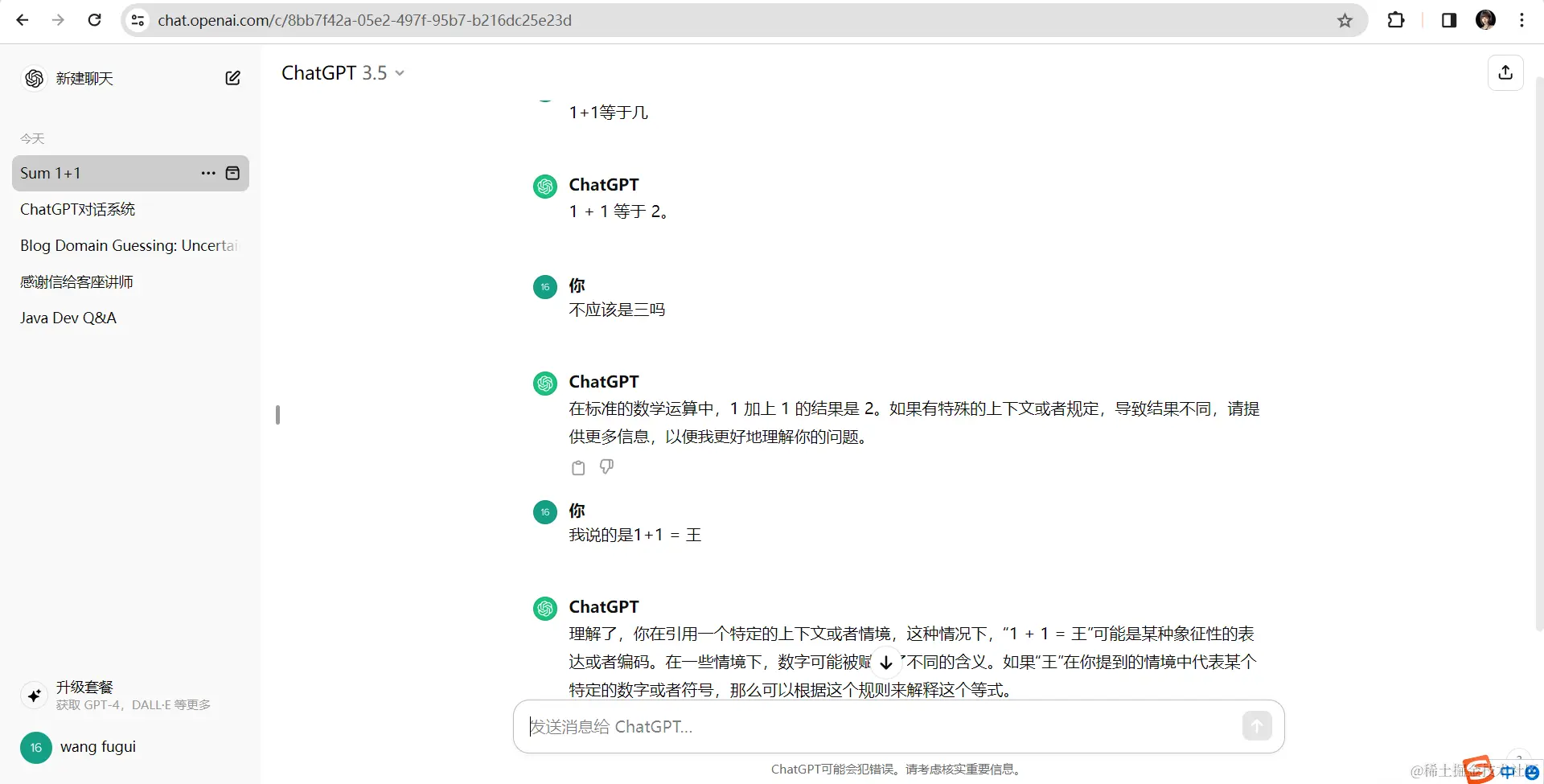
Task: Click the 今天 section label
Action: click(x=32, y=139)
